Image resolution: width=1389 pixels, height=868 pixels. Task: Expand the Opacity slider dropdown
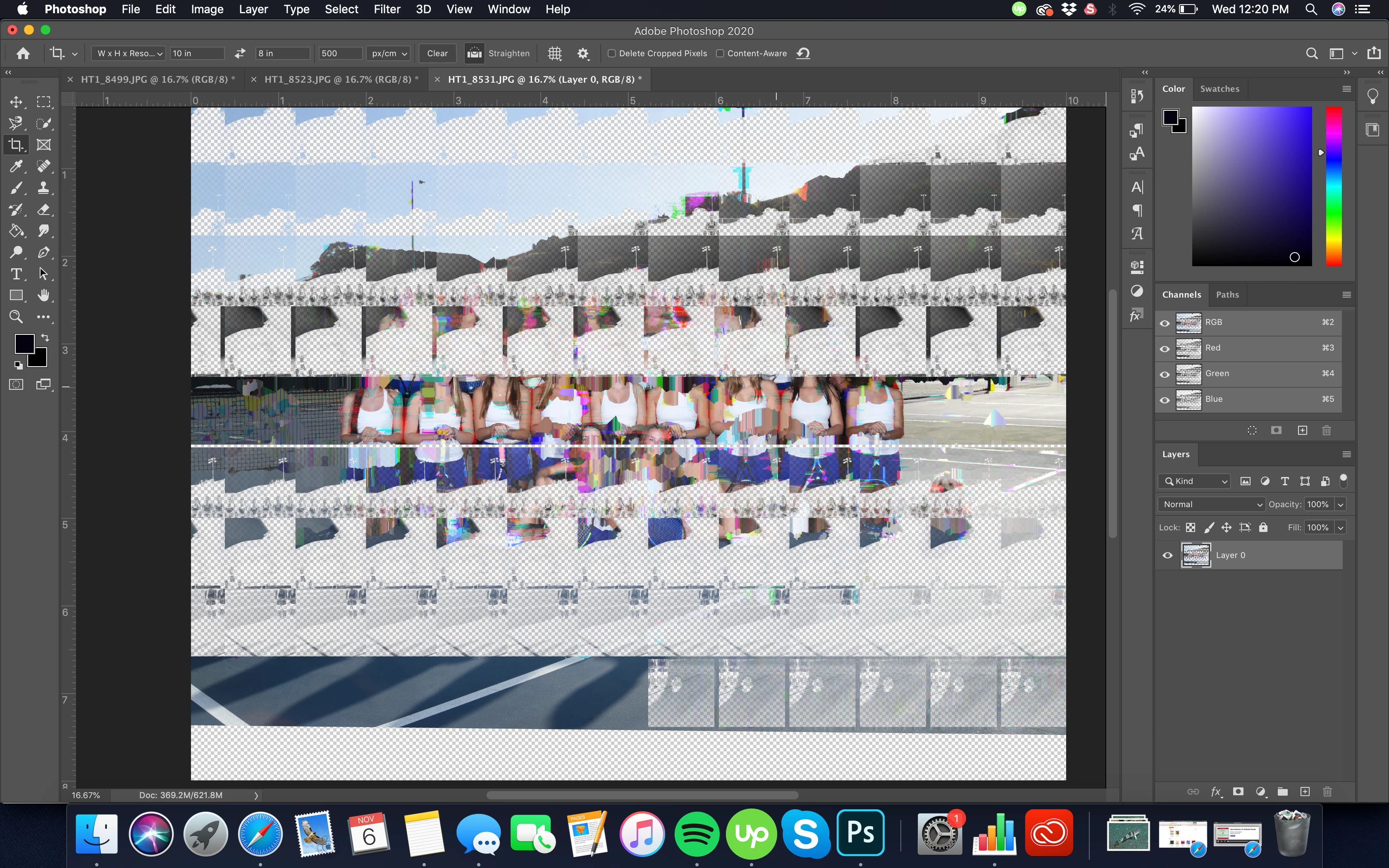point(1341,504)
